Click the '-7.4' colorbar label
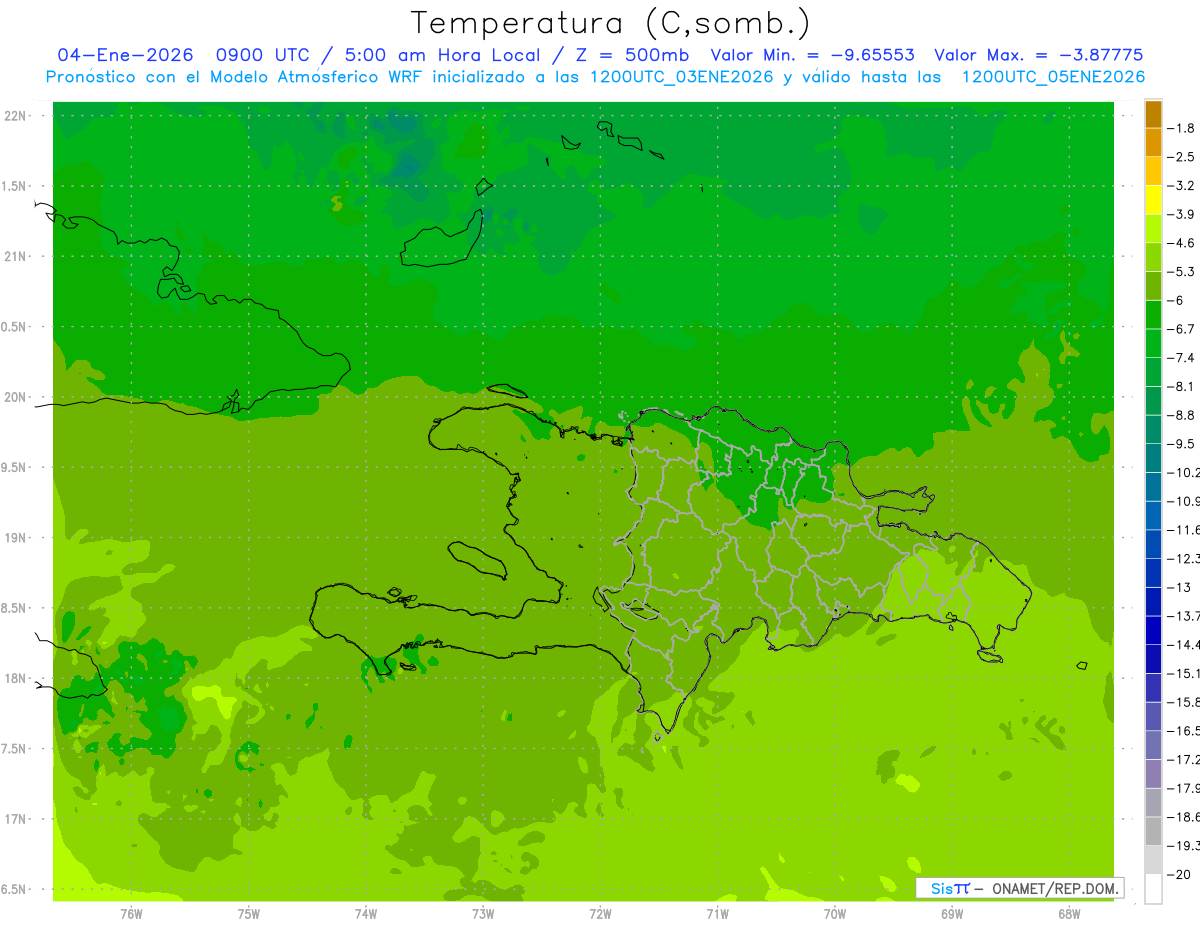Viewport: 1200px width, 927px height. (1181, 358)
